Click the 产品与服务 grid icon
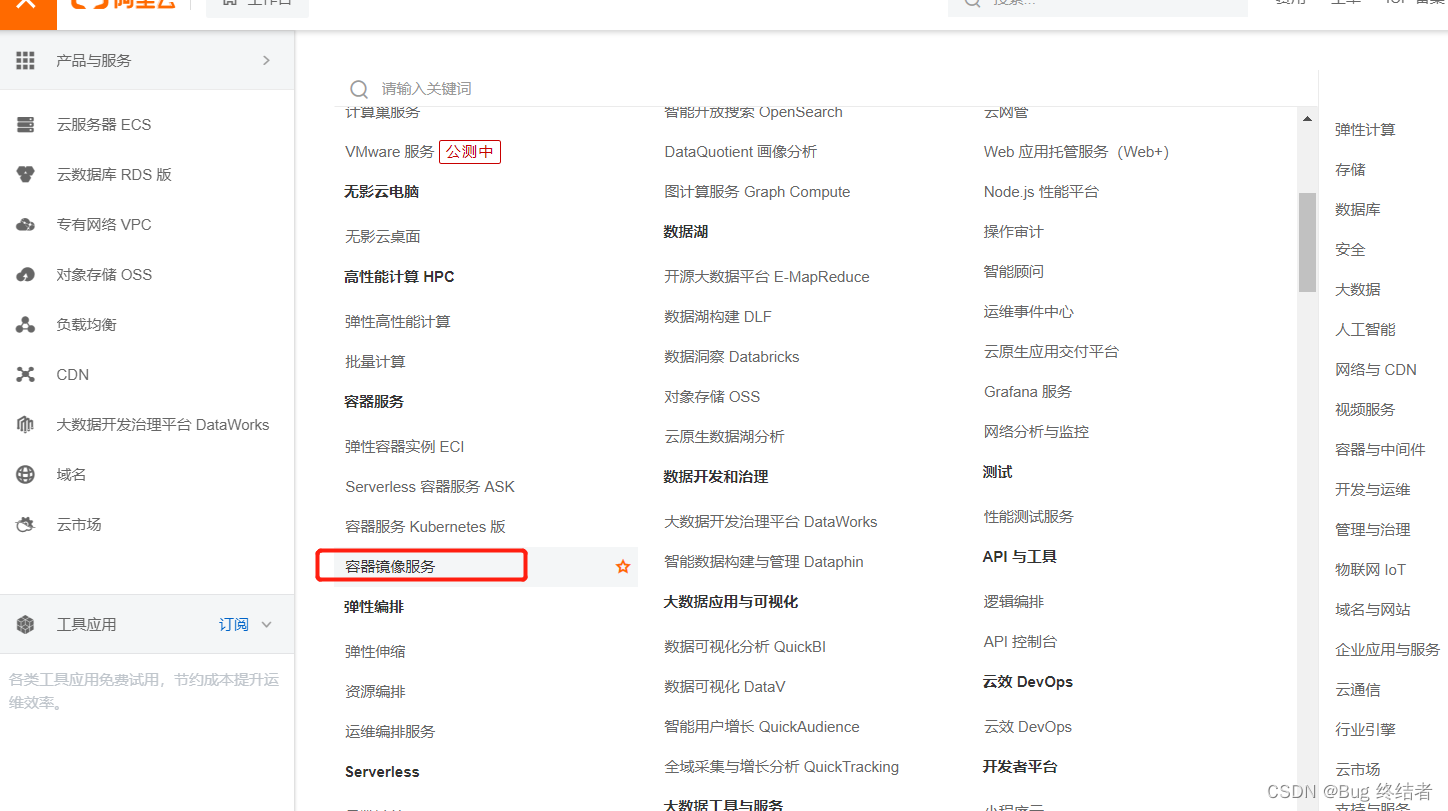Image resolution: width=1448 pixels, height=811 pixels. 25,61
